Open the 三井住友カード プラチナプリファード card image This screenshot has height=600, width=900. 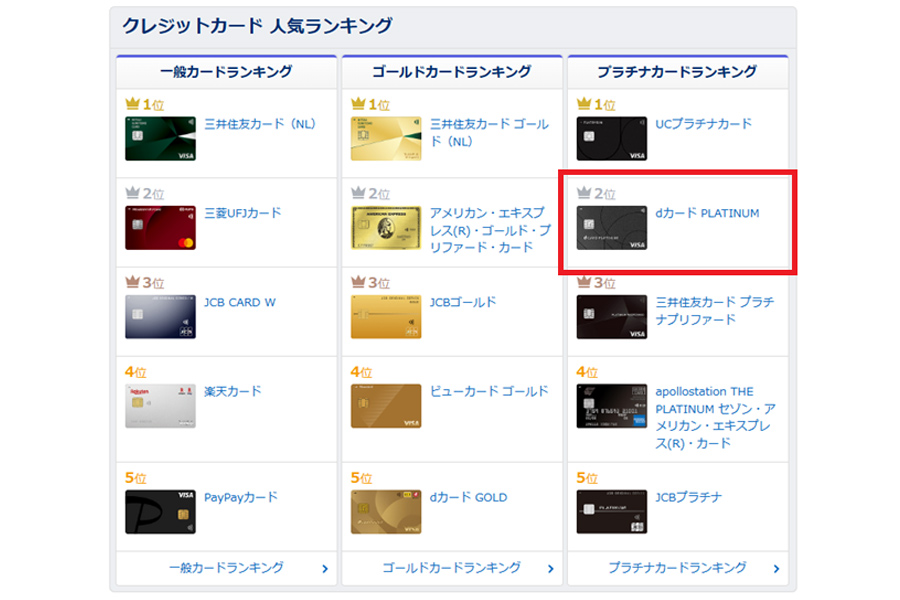pyautogui.click(x=612, y=316)
